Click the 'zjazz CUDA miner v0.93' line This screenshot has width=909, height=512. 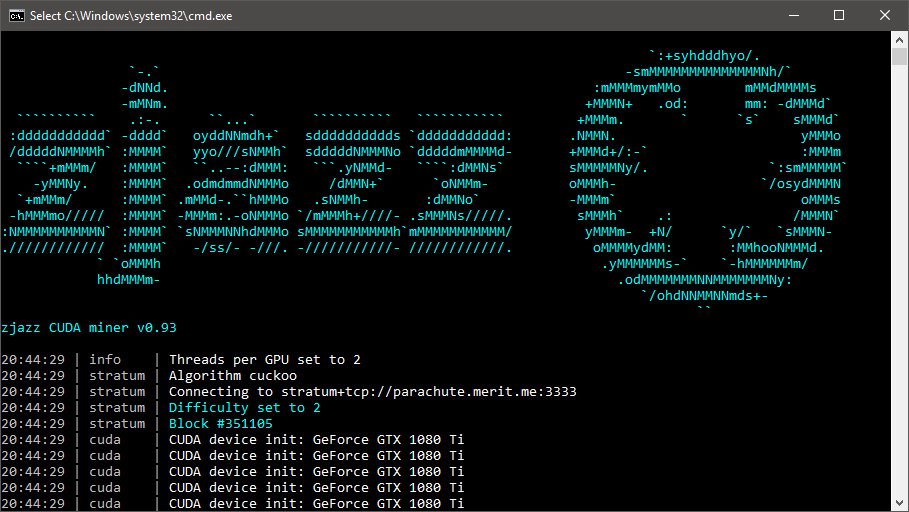(x=89, y=328)
